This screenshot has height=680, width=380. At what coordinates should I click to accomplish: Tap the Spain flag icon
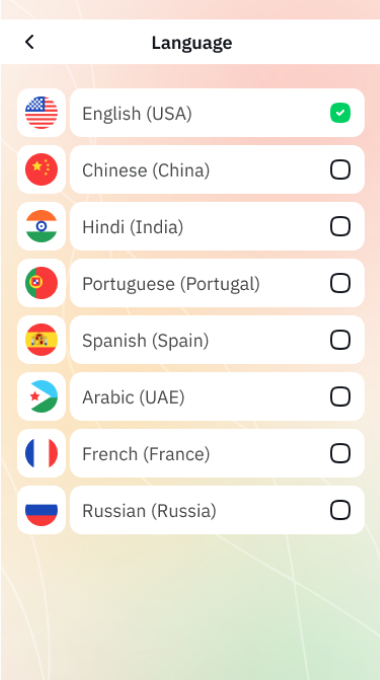pos(41,340)
